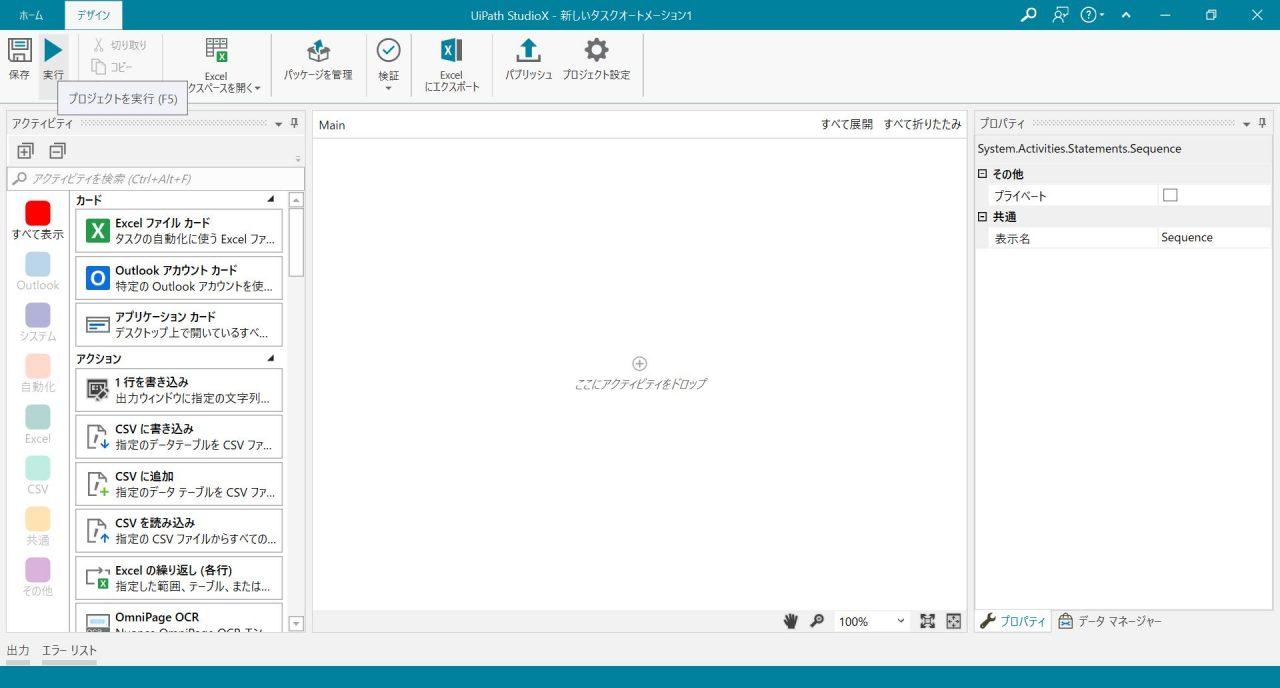The height and width of the screenshot is (688, 1280).
Task: Select the すべて表示 red filter
Action: [38, 221]
